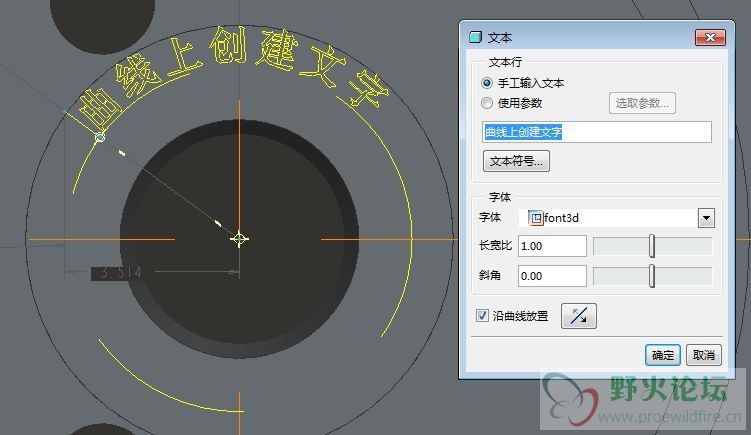The width and height of the screenshot is (751, 435).
Task: Click the 文本 dialog title icon
Action: pyautogui.click(x=475, y=37)
